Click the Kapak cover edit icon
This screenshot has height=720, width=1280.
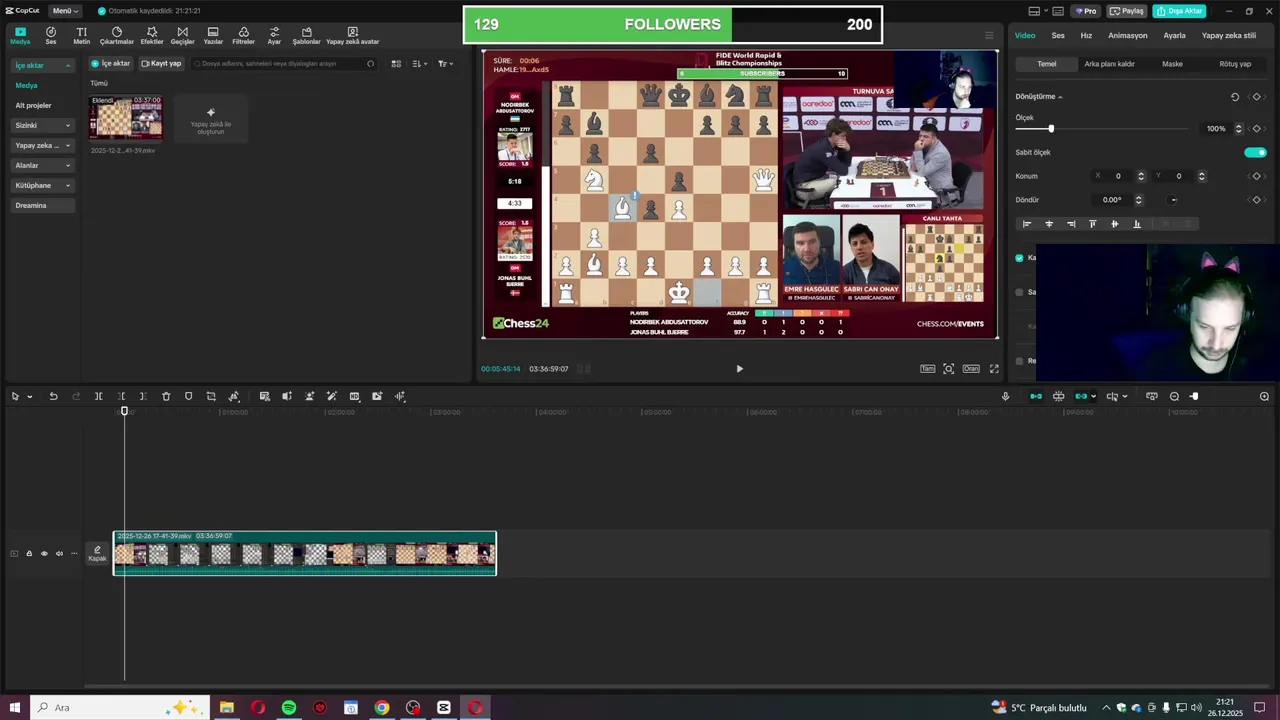[x=97, y=553]
